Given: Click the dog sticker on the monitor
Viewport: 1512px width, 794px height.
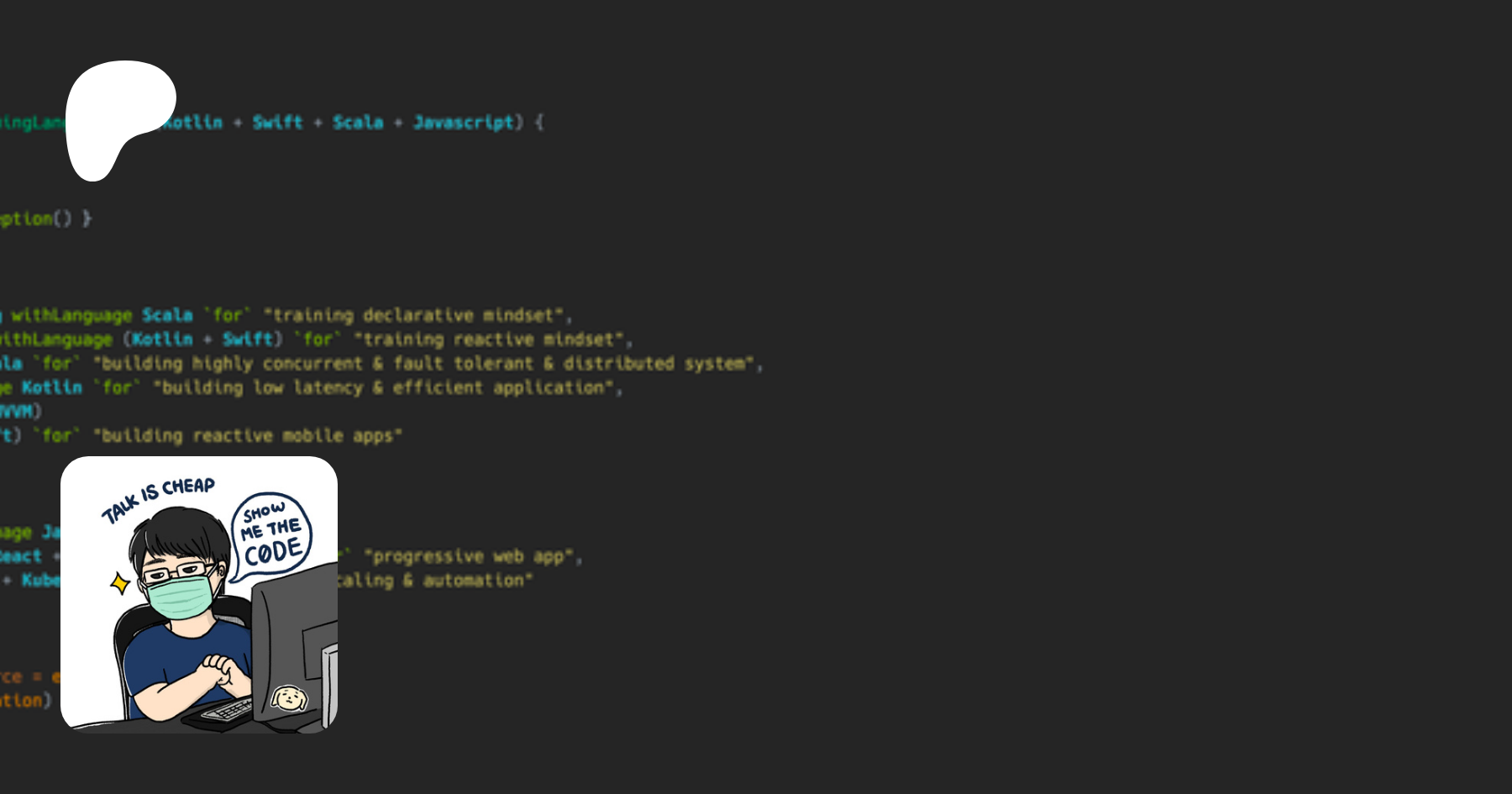Looking at the screenshot, I should pyautogui.click(x=288, y=697).
